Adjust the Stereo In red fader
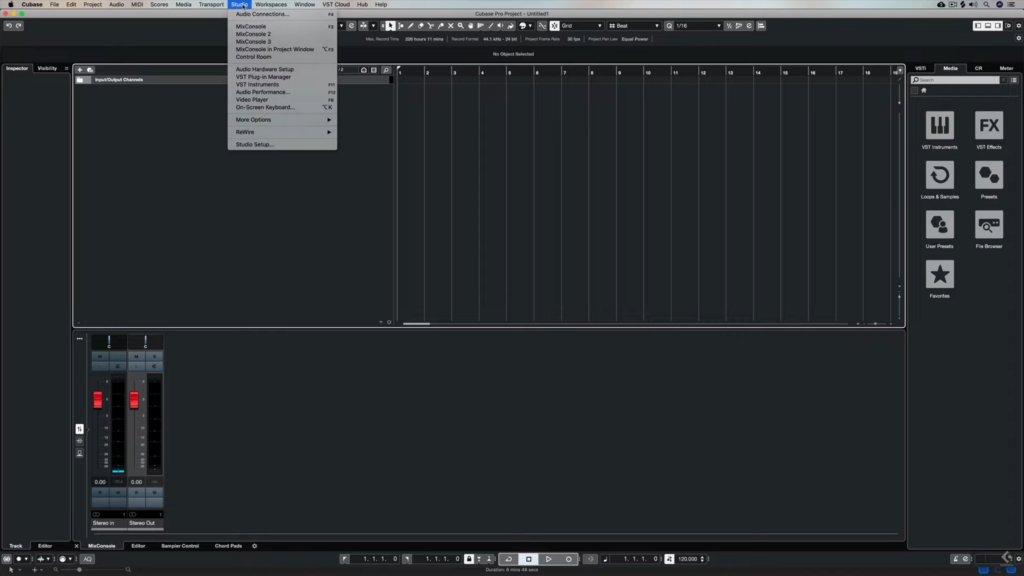 click(x=98, y=400)
